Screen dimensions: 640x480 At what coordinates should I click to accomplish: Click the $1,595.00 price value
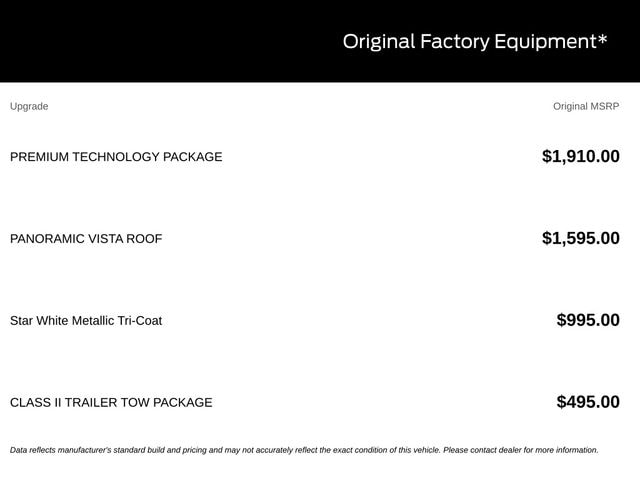click(x=580, y=238)
